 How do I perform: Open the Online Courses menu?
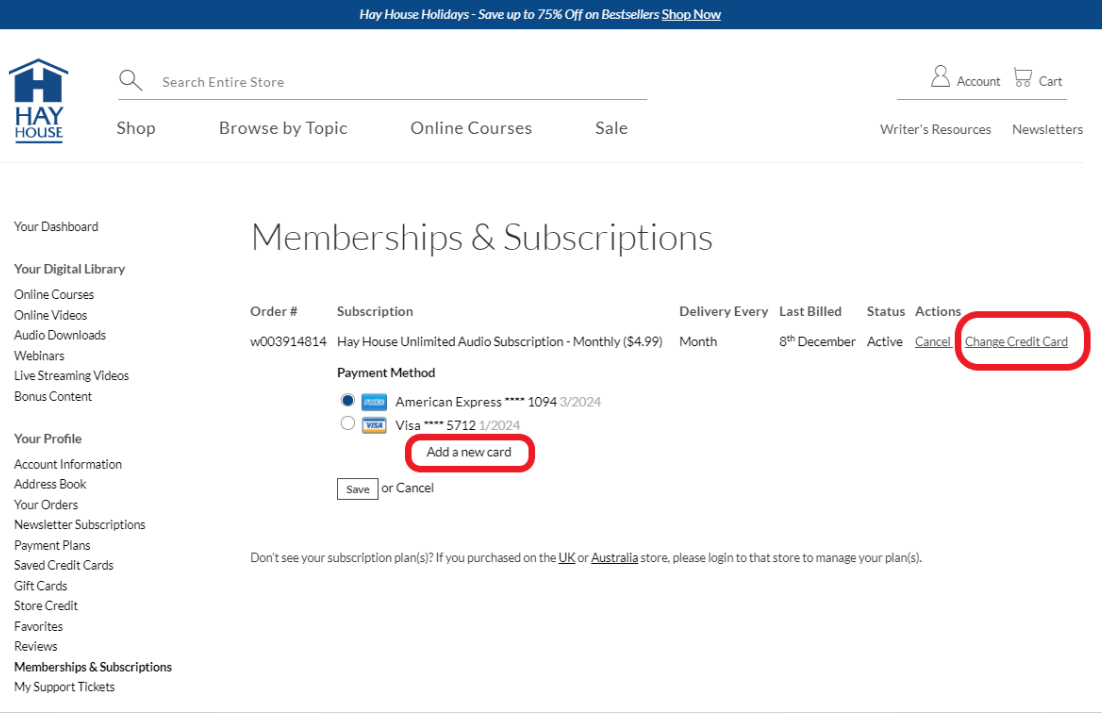point(471,128)
